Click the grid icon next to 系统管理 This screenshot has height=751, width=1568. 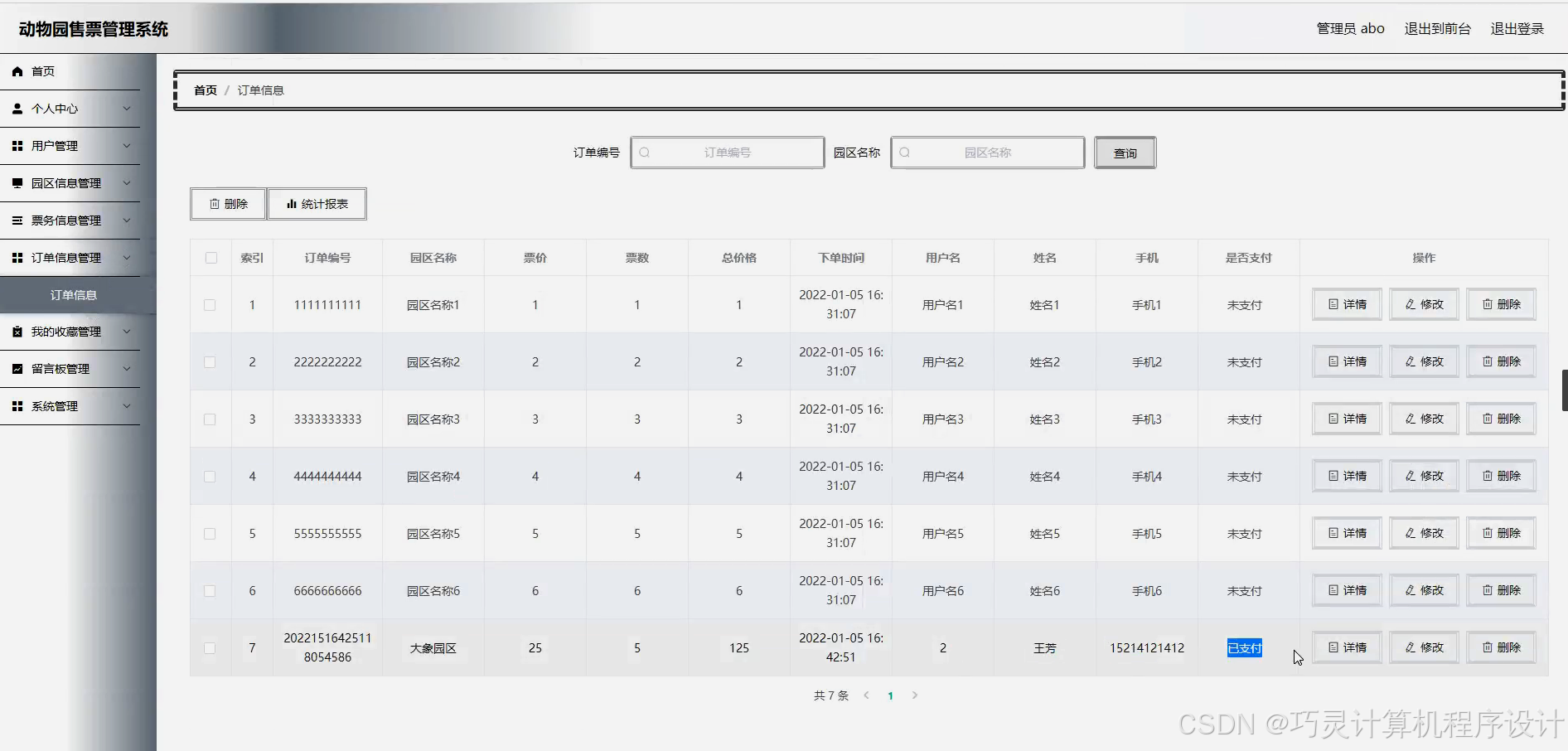[x=17, y=406]
